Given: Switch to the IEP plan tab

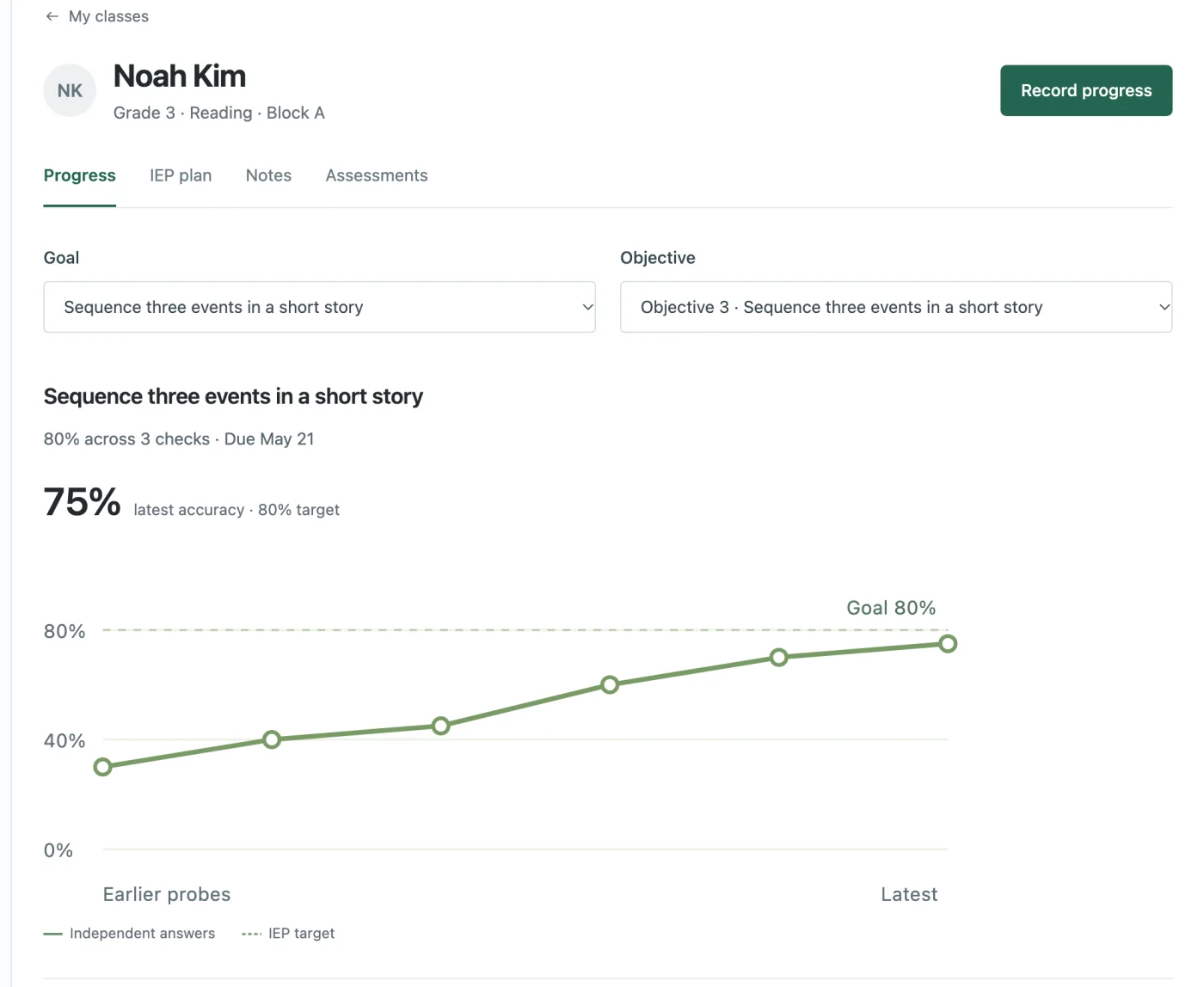Looking at the screenshot, I should pyautogui.click(x=181, y=175).
